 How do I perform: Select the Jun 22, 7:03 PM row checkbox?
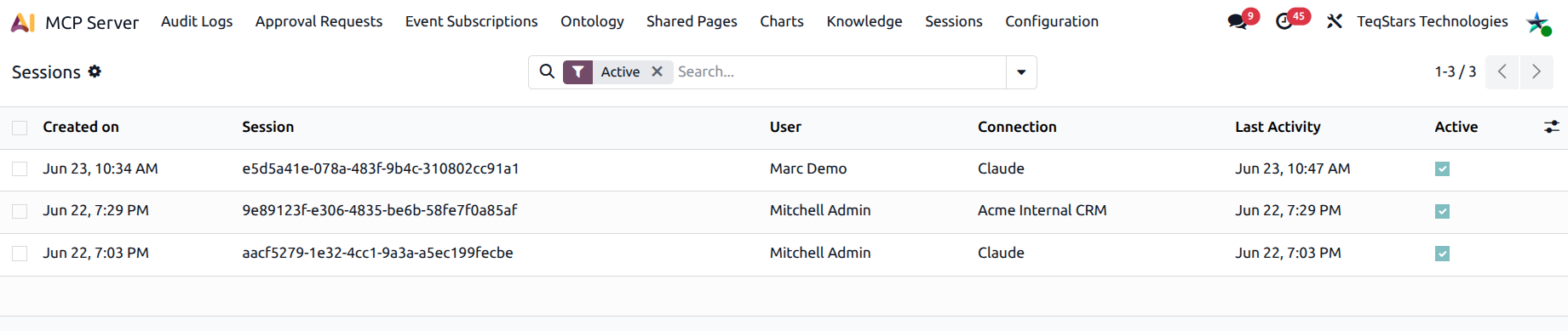(x=20, y=254)
